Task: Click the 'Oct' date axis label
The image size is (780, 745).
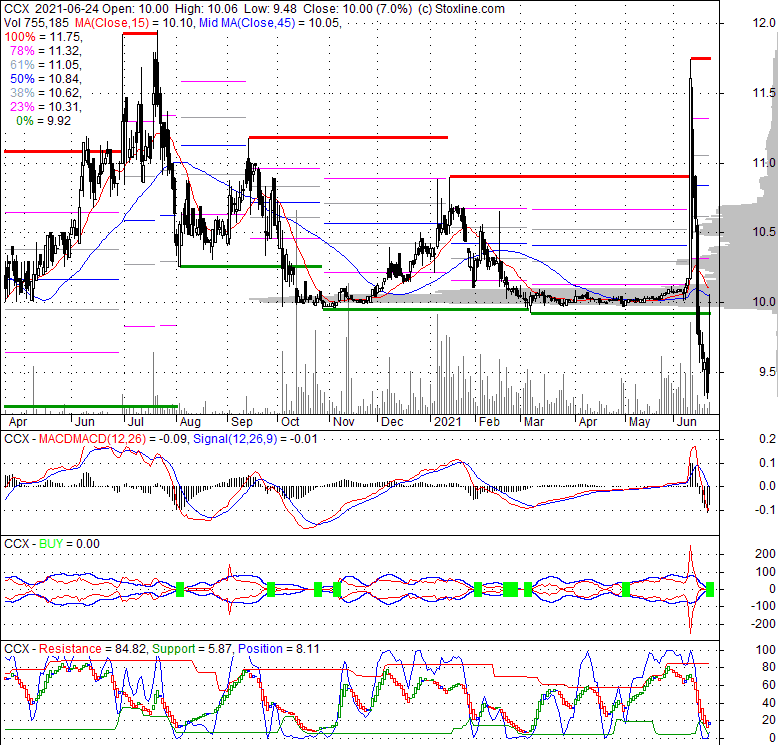Action: (290, 422)
